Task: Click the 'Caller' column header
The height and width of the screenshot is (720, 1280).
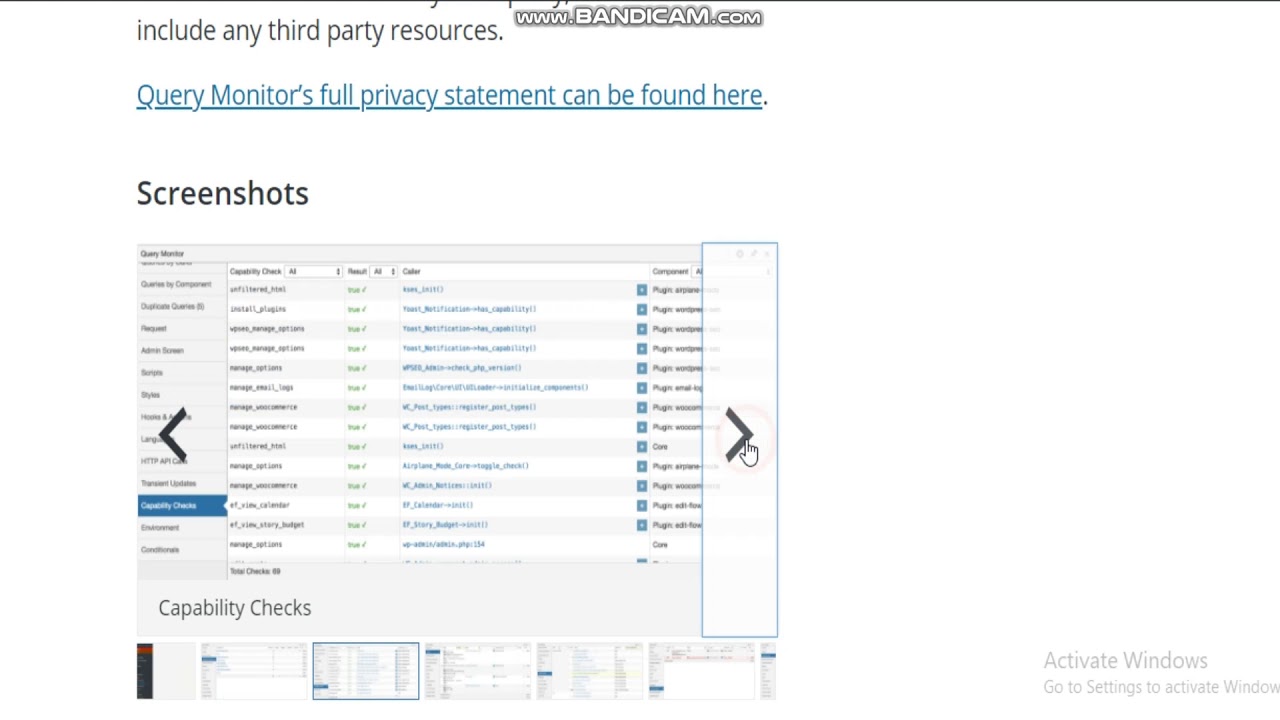Action: coord(411,272)
